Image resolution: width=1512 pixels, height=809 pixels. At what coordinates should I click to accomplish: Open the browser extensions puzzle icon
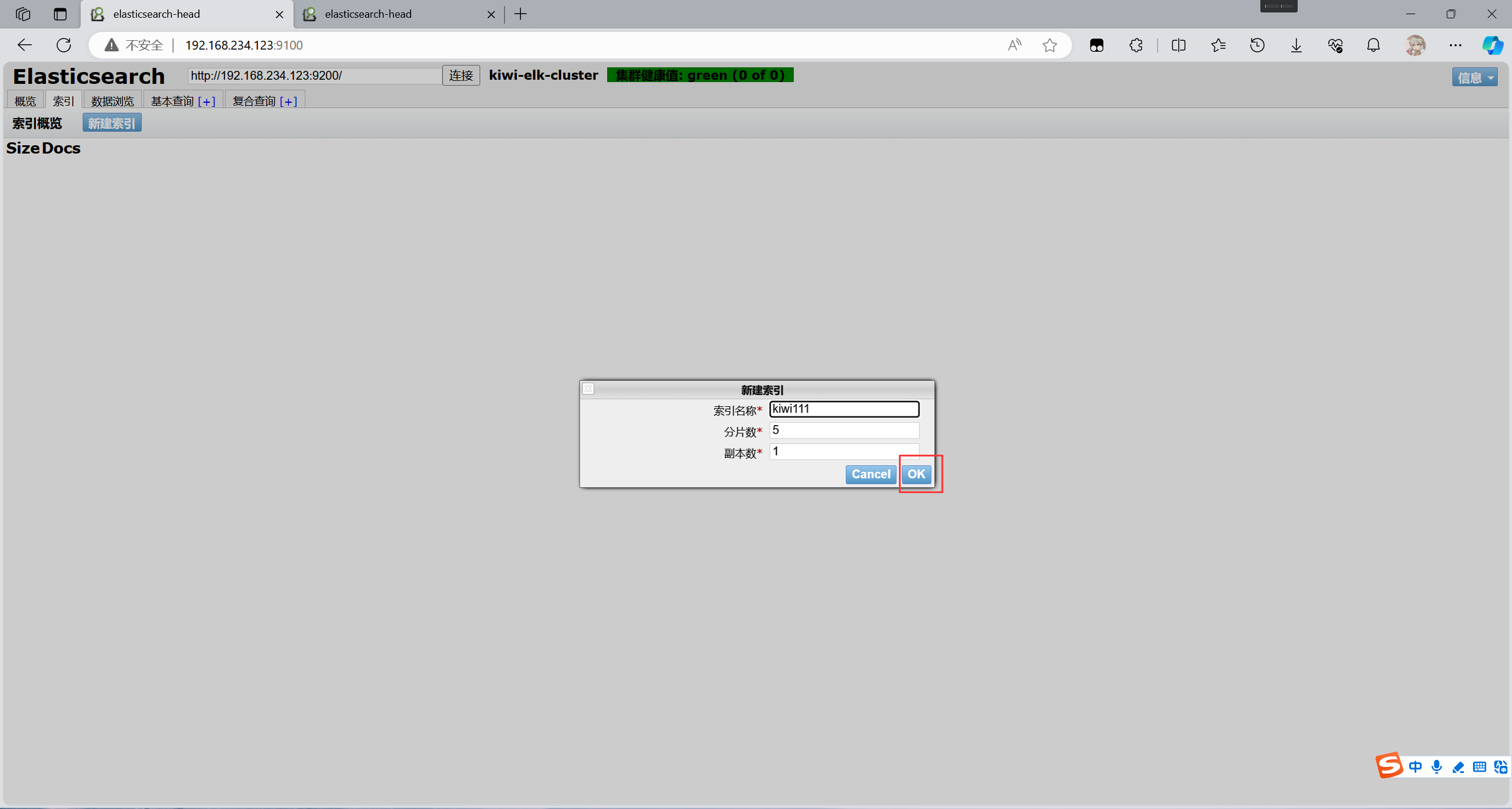click(x=1136, y=45)
